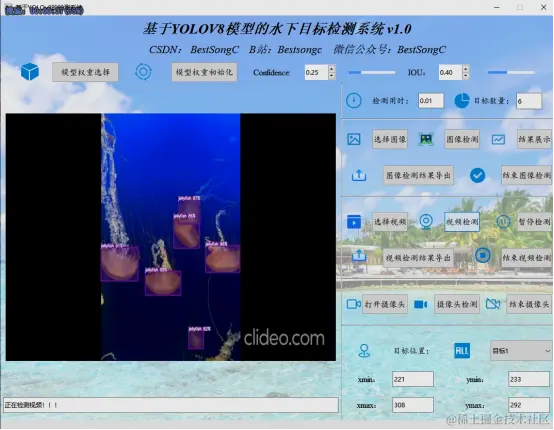This screenshot has width=554, height=430.
Task: Click the IOU slider track
Action: (511, 72)
